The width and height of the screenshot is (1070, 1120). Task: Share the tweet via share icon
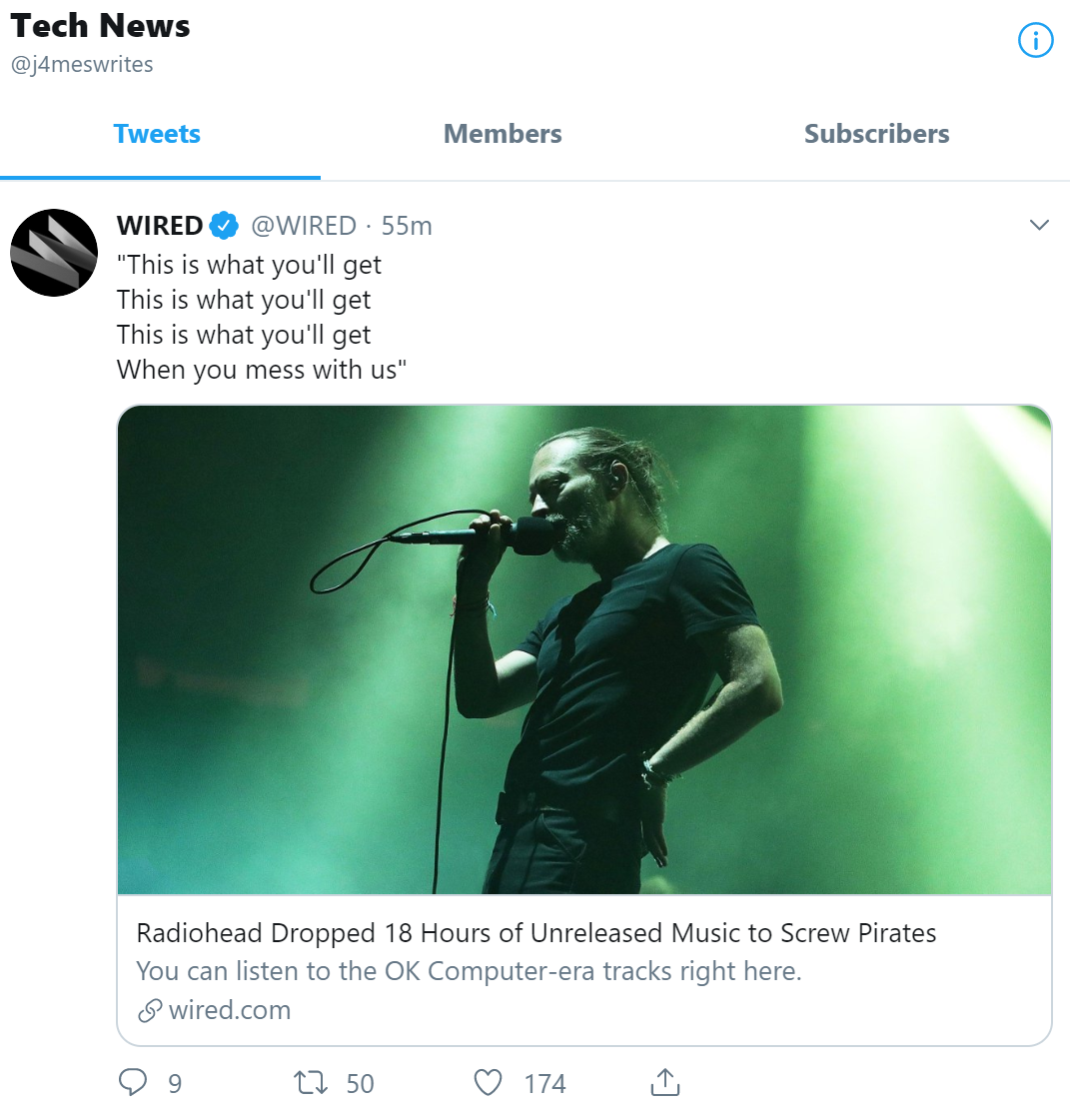[x=664, y=1082]
